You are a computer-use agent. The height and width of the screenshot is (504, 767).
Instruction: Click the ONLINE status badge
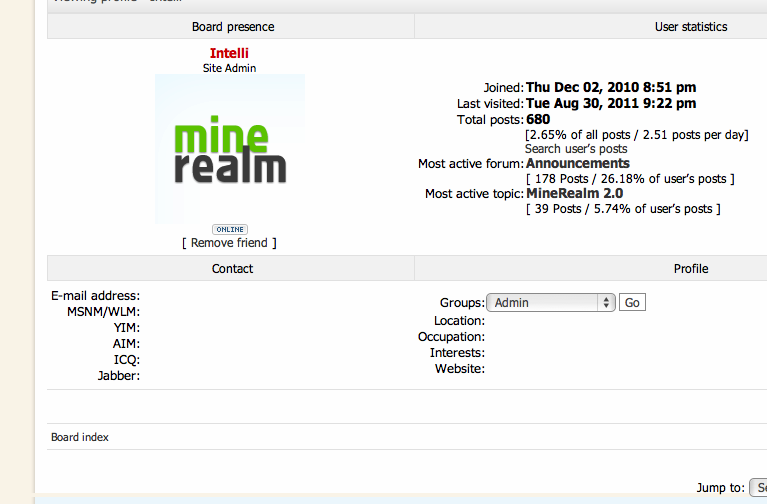[x=229, y=229]
